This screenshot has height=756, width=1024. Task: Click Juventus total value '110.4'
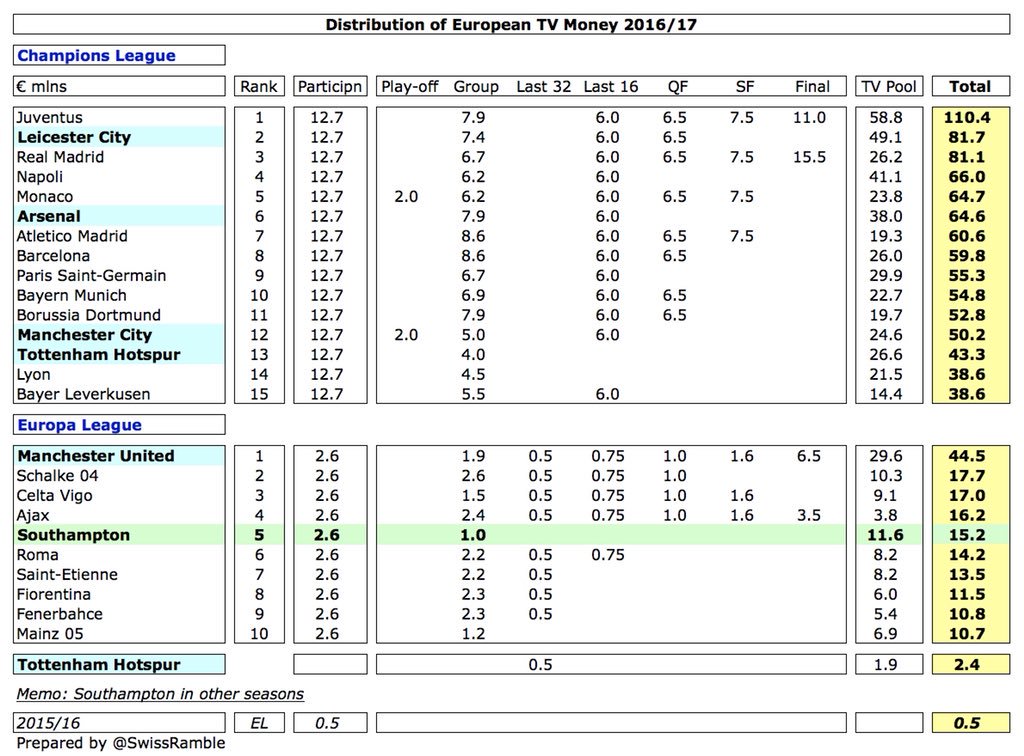point(967,118)
